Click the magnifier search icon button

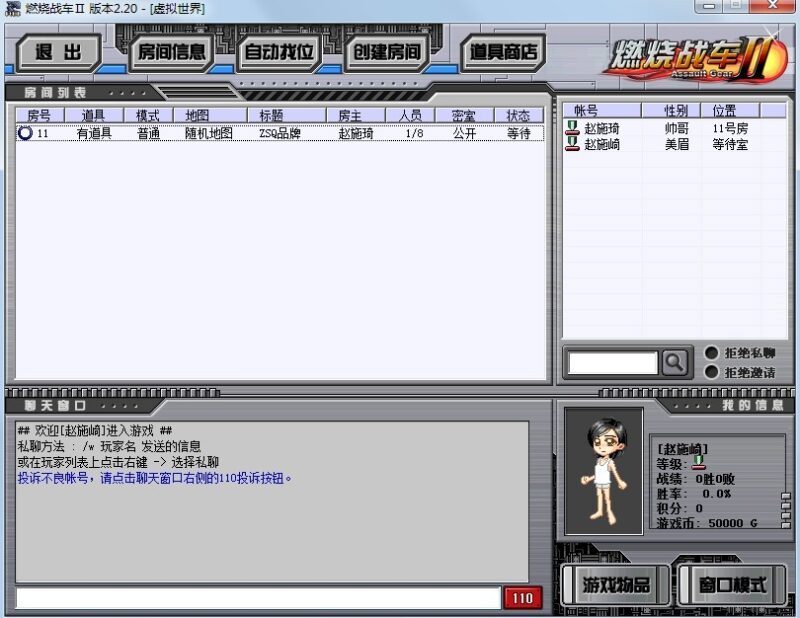(676, 362)
